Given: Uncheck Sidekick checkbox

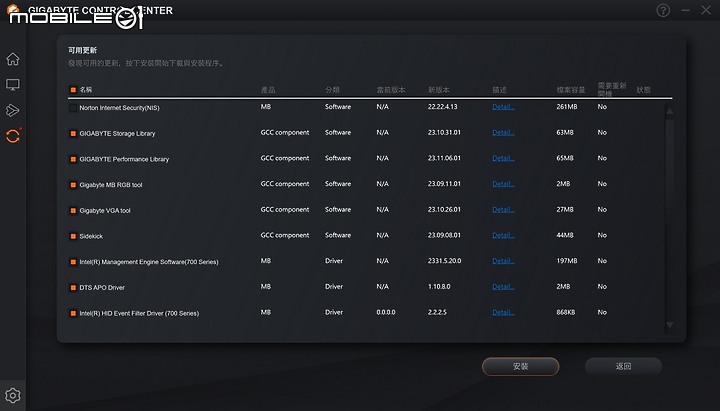Looking at the screenshot, I should 73,236.
